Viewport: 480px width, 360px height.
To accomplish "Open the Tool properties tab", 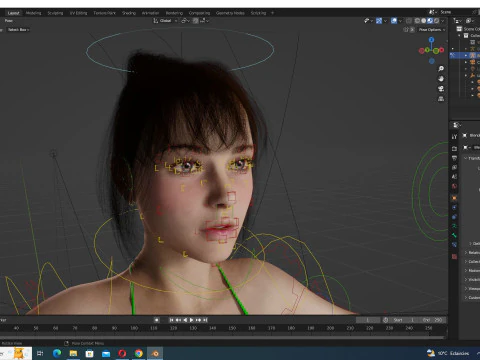I will click(454, 137).
